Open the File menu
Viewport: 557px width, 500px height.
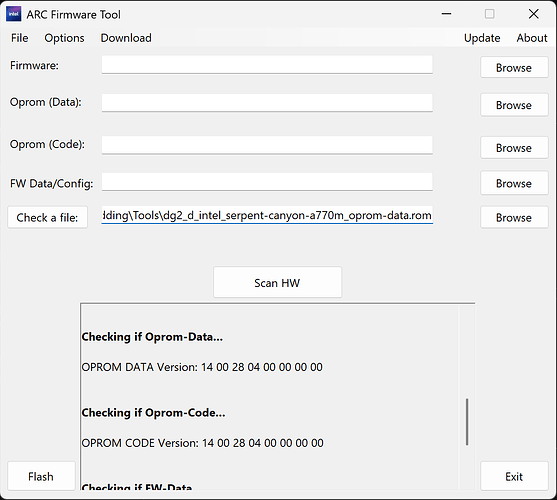coord(20,38)
